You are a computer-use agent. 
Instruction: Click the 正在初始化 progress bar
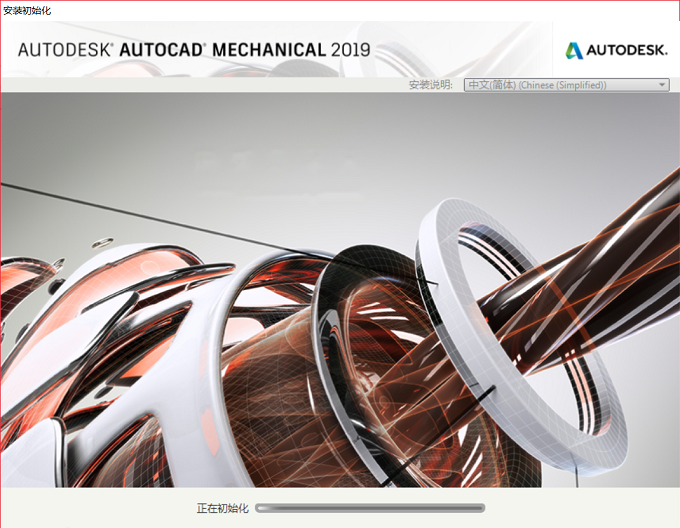coord(370,508)
